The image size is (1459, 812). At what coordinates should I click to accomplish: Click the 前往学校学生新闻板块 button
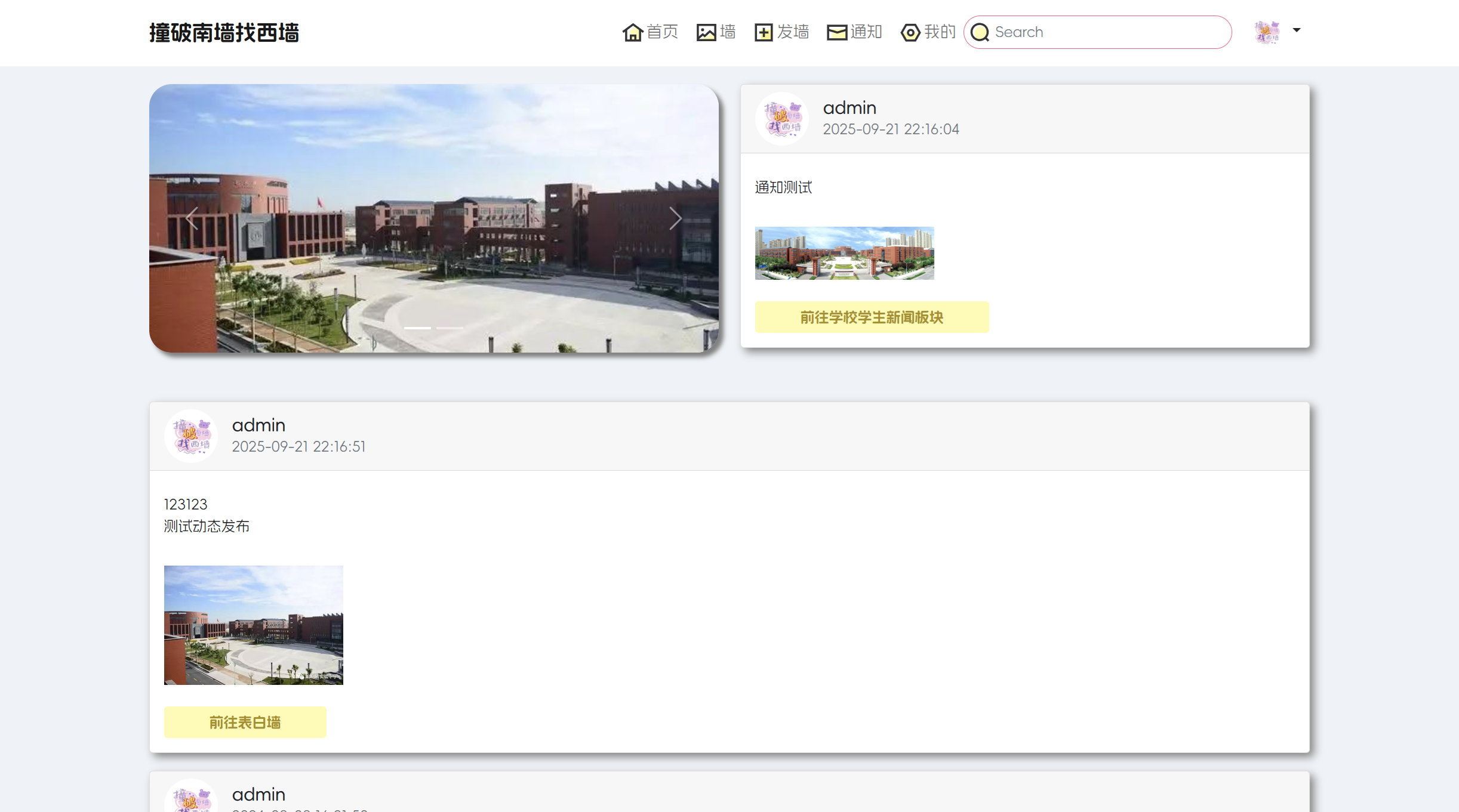[x=871, y=317]
